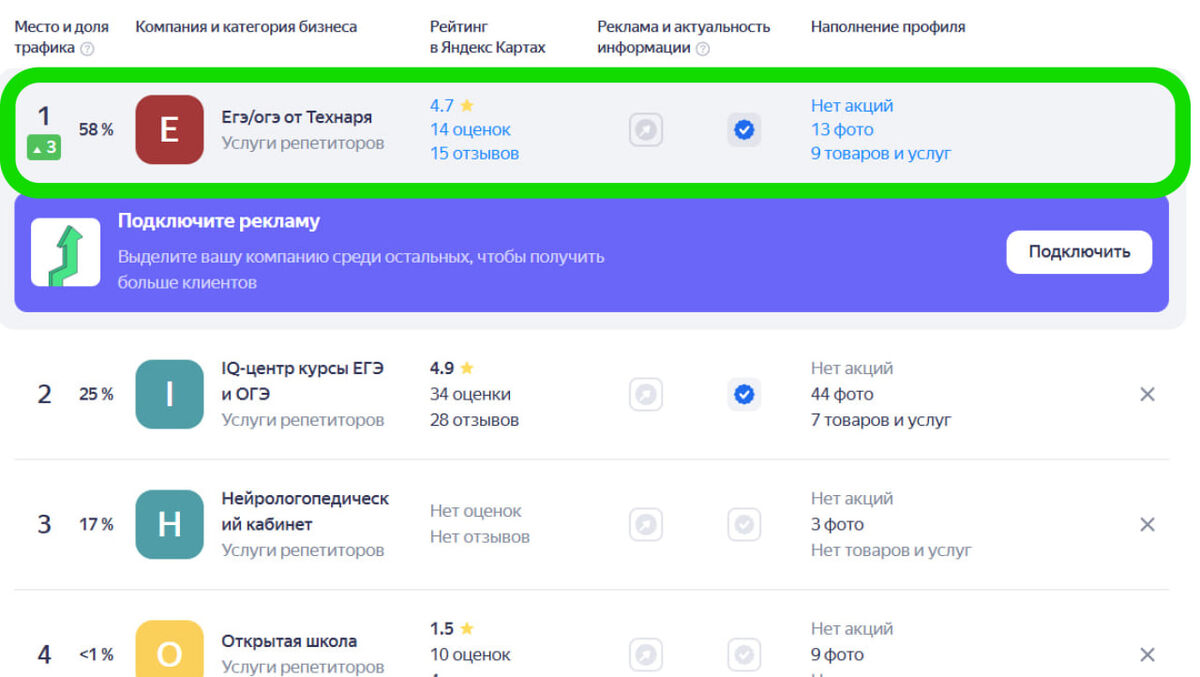Click the Нет товаров и услуг text
Image resolution: width=1200 pixels, height=677 pixels.
click(x=891, y=550)
